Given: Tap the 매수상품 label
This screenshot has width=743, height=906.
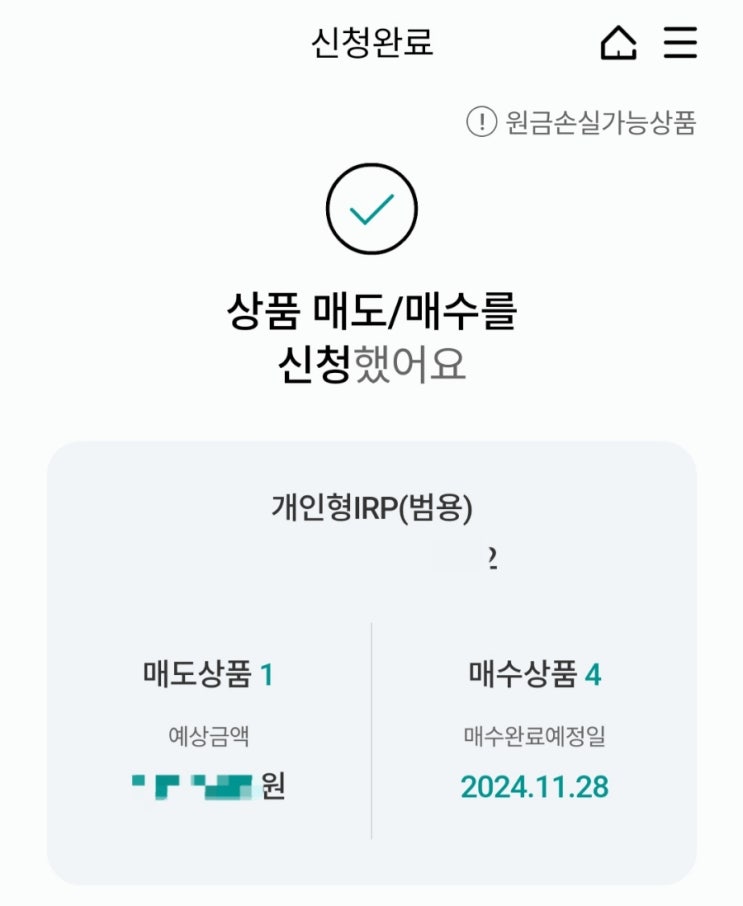Looking at the screenshot, I should [522, 676].
